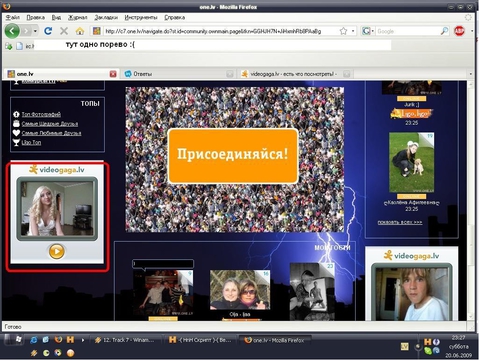The width and height of the screenshot is (479, 361).
Task: Open the black-and-white photo numbered 23
Action: (x=312, y=291)
